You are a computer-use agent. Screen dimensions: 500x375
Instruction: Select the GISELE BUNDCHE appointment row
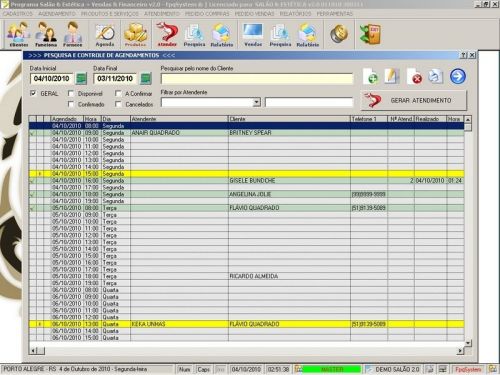coord(246,181)
